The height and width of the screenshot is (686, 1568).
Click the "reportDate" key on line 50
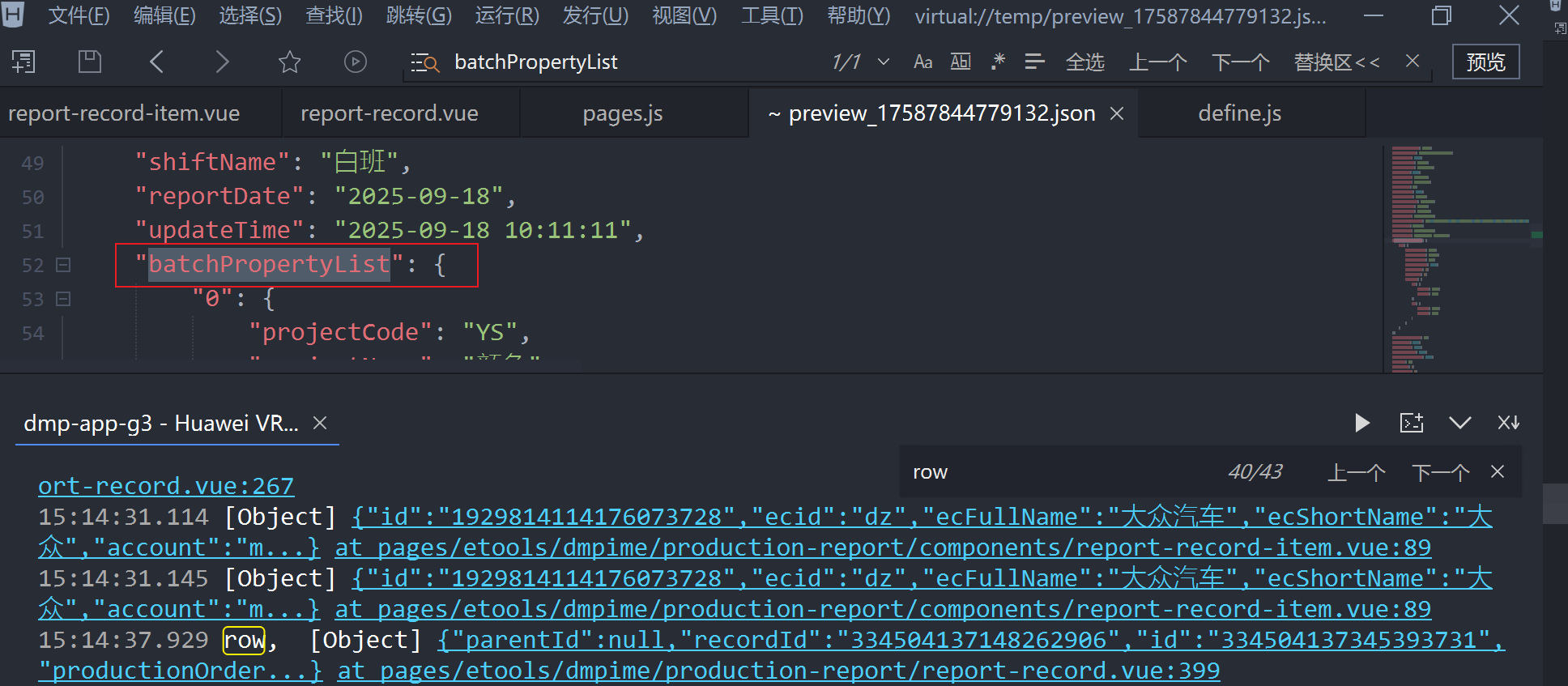point(219,196)
